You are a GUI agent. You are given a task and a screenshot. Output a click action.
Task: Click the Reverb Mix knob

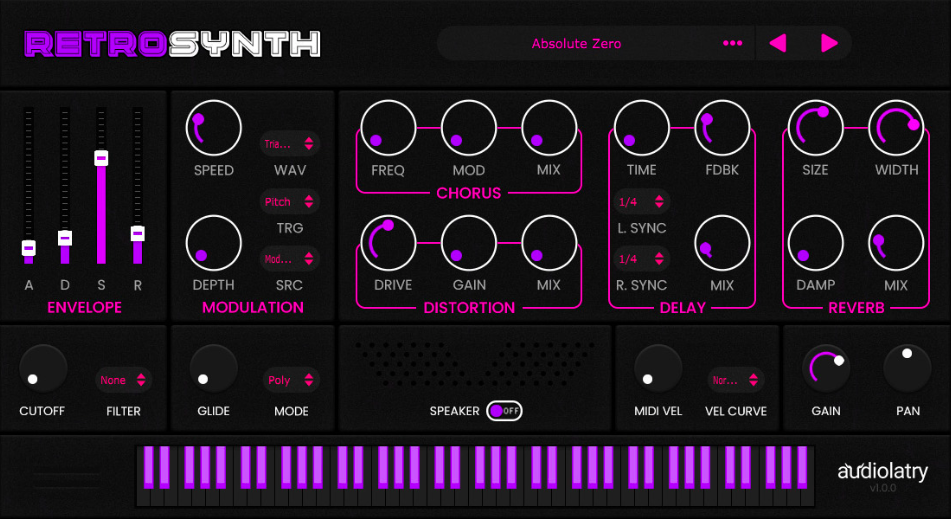click(896, 243)
